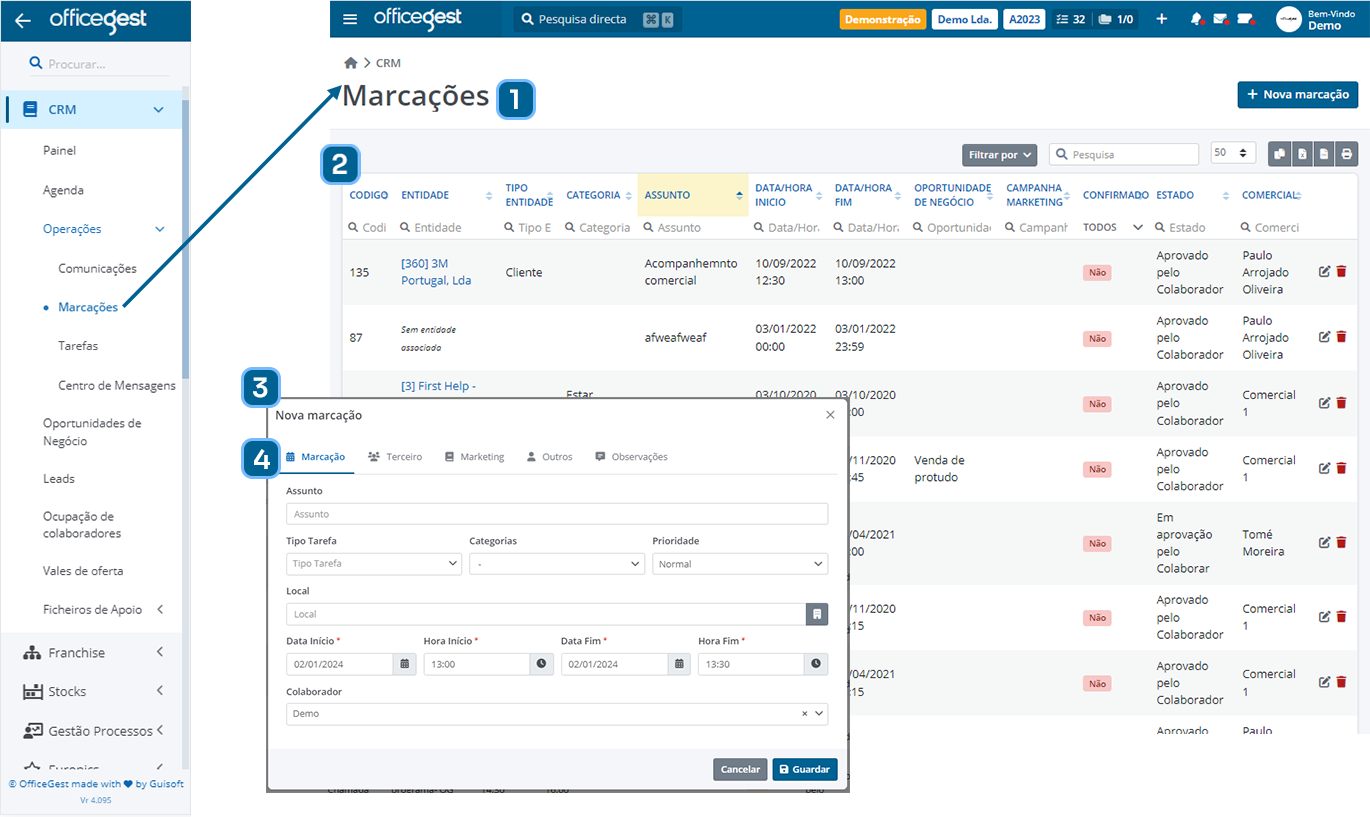Delete the marcação for 3M Portugal
Image resolution: width=1370 pixels, height=817 pixels.
click(x=1340, y=270)
